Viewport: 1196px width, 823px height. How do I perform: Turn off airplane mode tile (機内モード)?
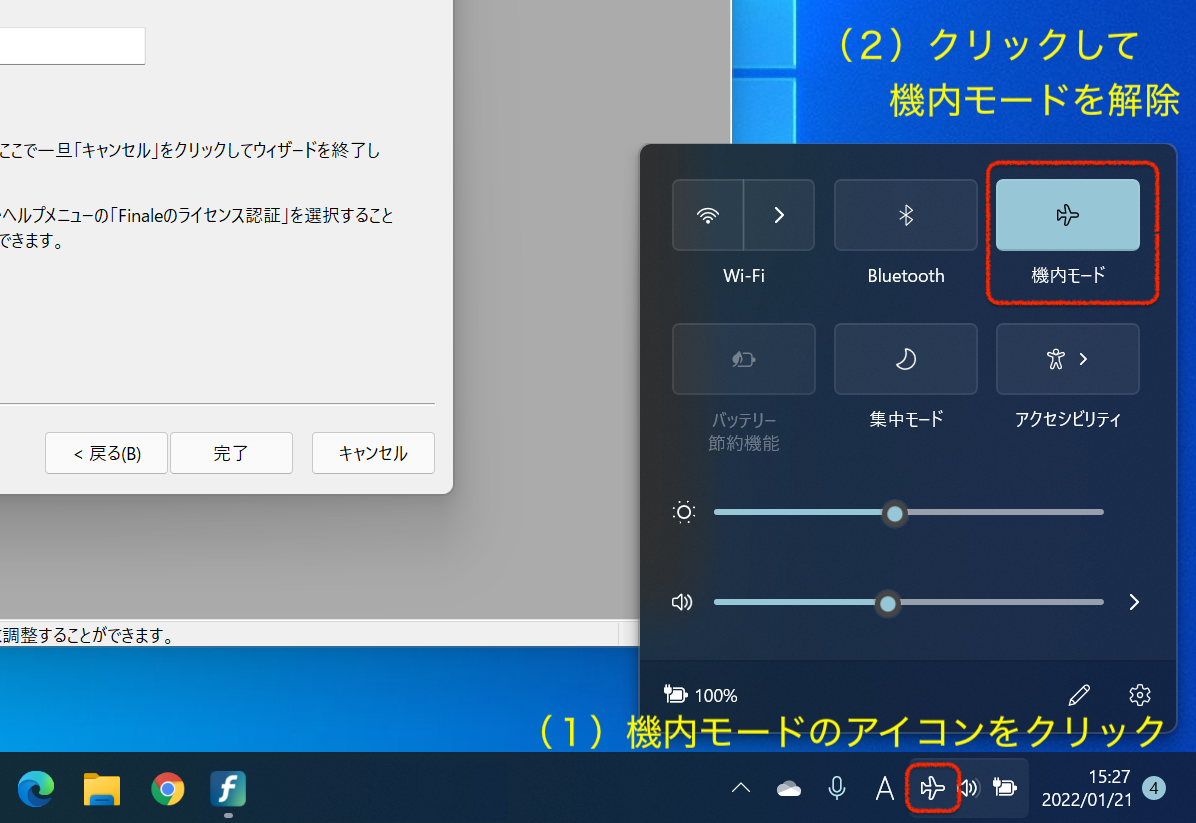1067,215
